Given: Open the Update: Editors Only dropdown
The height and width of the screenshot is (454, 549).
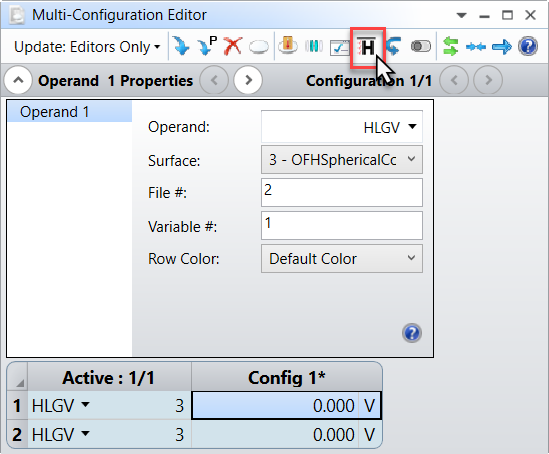Looking at the screenshot, I should pyautogui.click(x=87, y=47).
